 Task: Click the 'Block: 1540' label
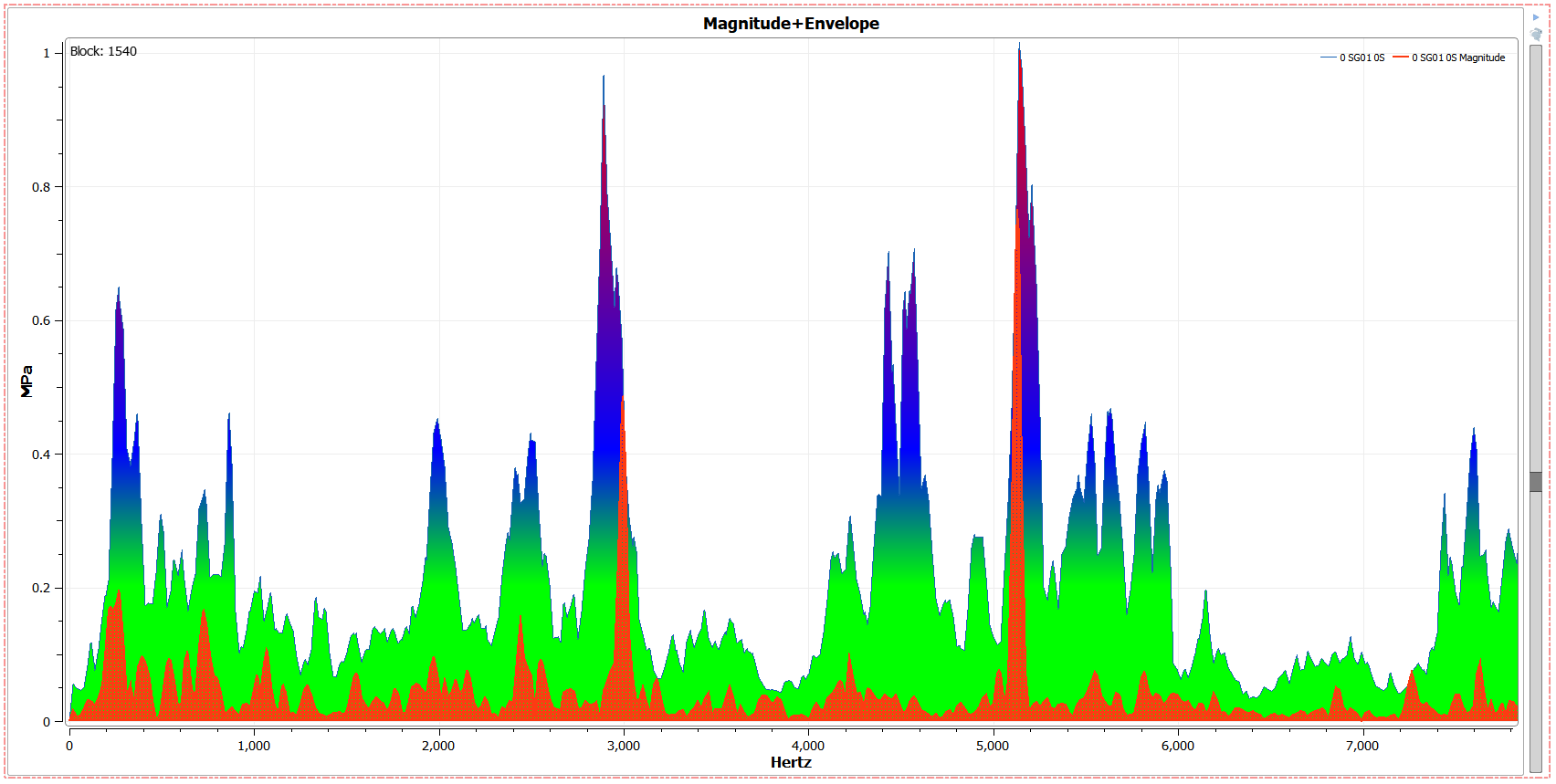point(103,51)
